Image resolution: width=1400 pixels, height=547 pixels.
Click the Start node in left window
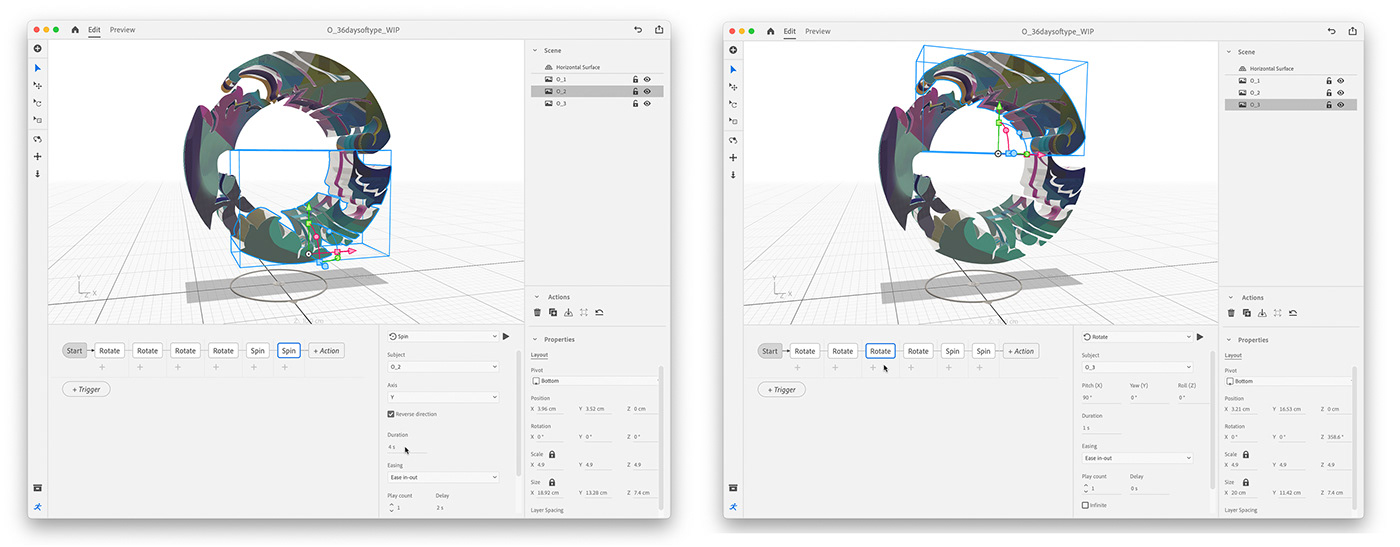[74, 350]
